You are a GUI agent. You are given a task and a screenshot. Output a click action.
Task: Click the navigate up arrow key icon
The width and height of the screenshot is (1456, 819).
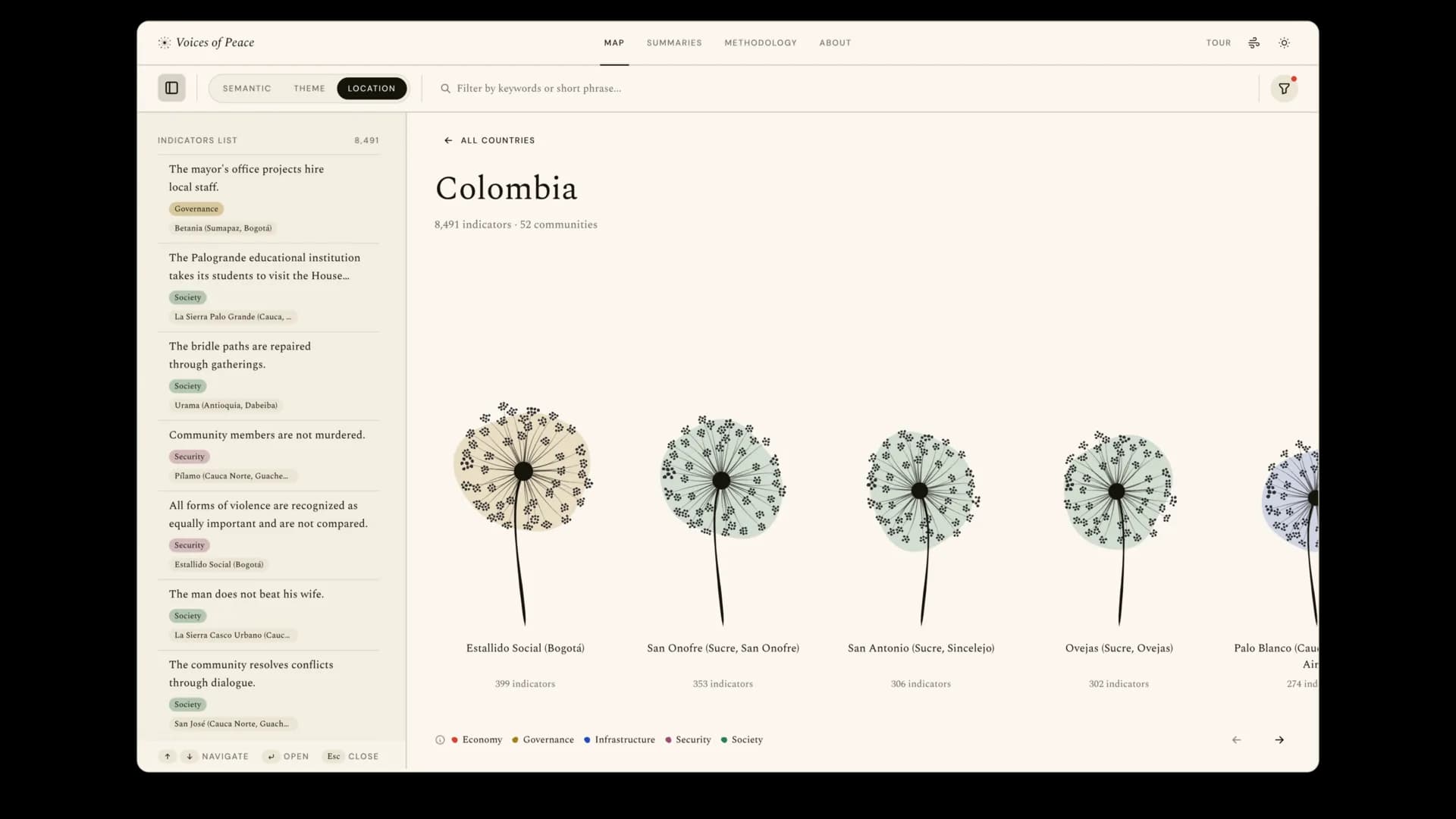(x=168, y=757)
